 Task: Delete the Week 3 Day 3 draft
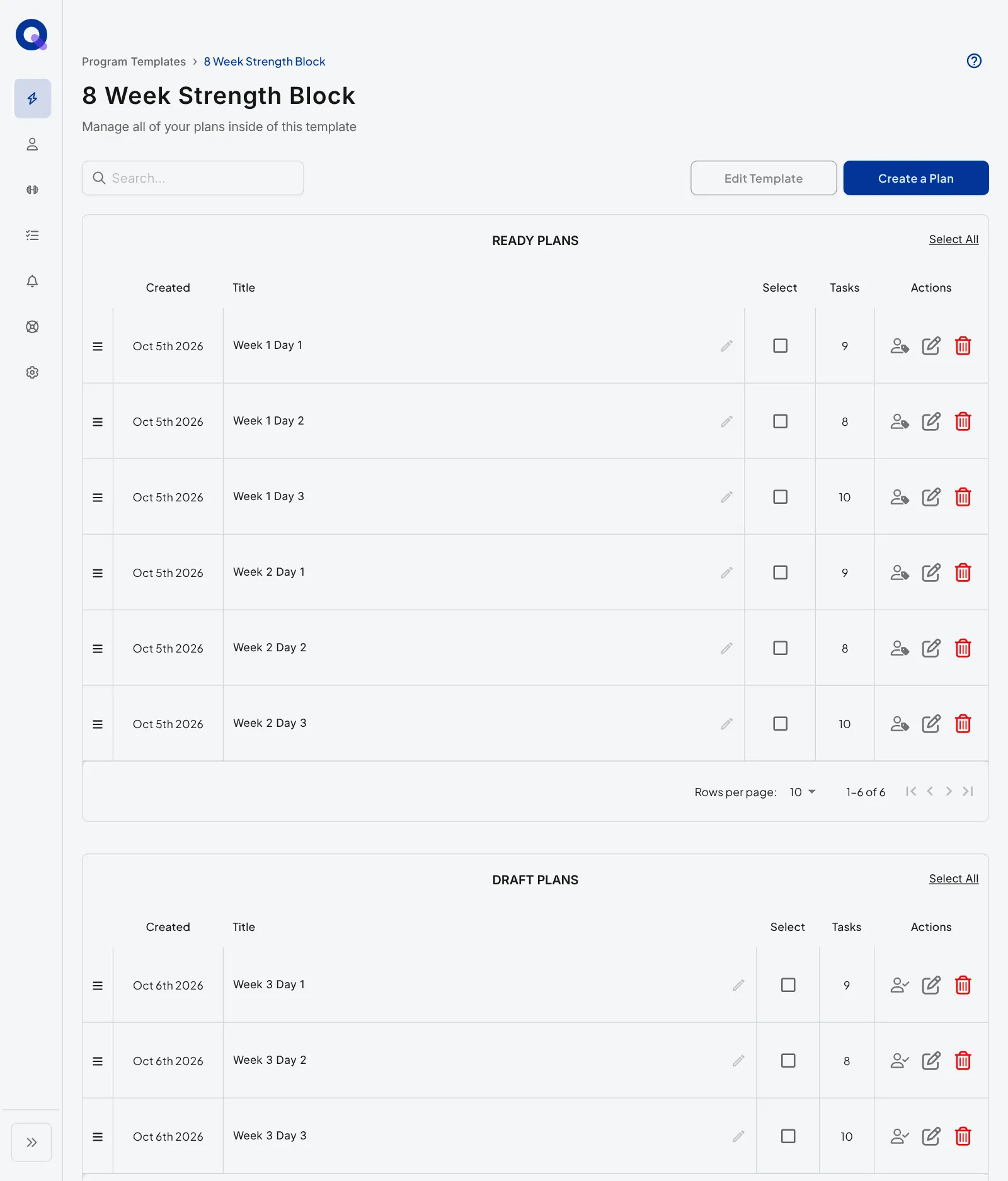coord(963,1136)
